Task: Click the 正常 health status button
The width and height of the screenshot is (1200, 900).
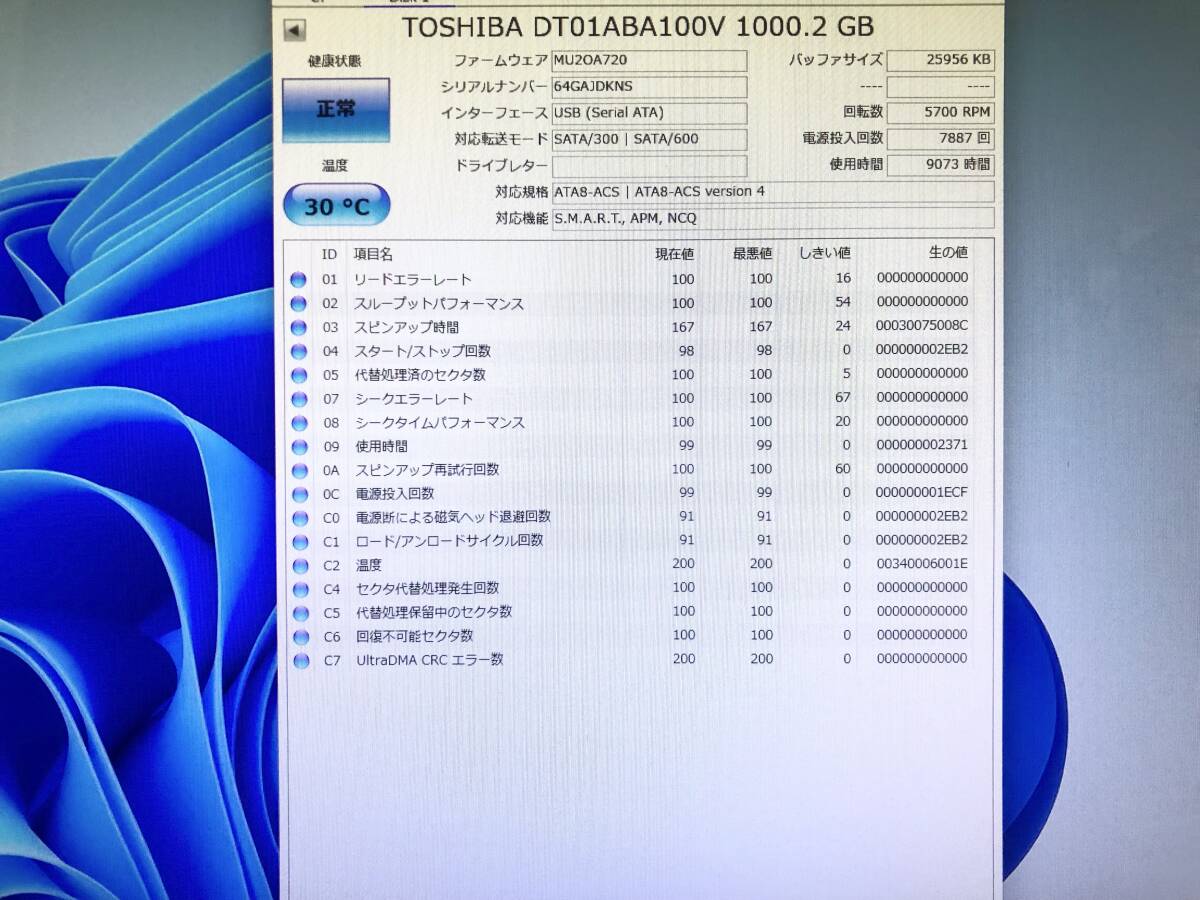Action: (335, 110)
